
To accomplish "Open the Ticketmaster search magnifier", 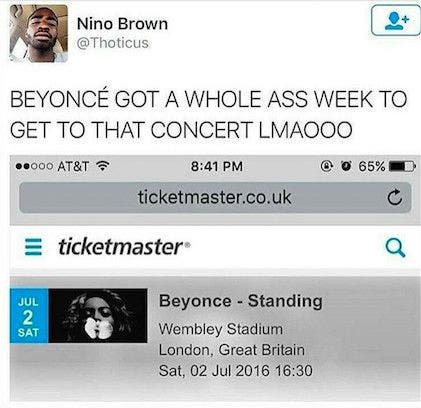I will click(395, 248).
